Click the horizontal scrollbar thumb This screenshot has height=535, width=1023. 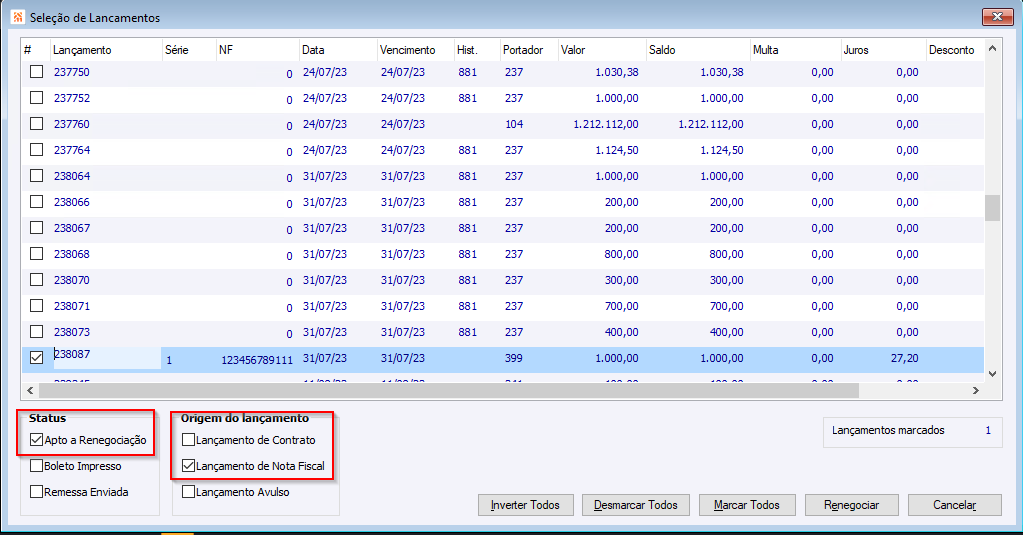449,390
